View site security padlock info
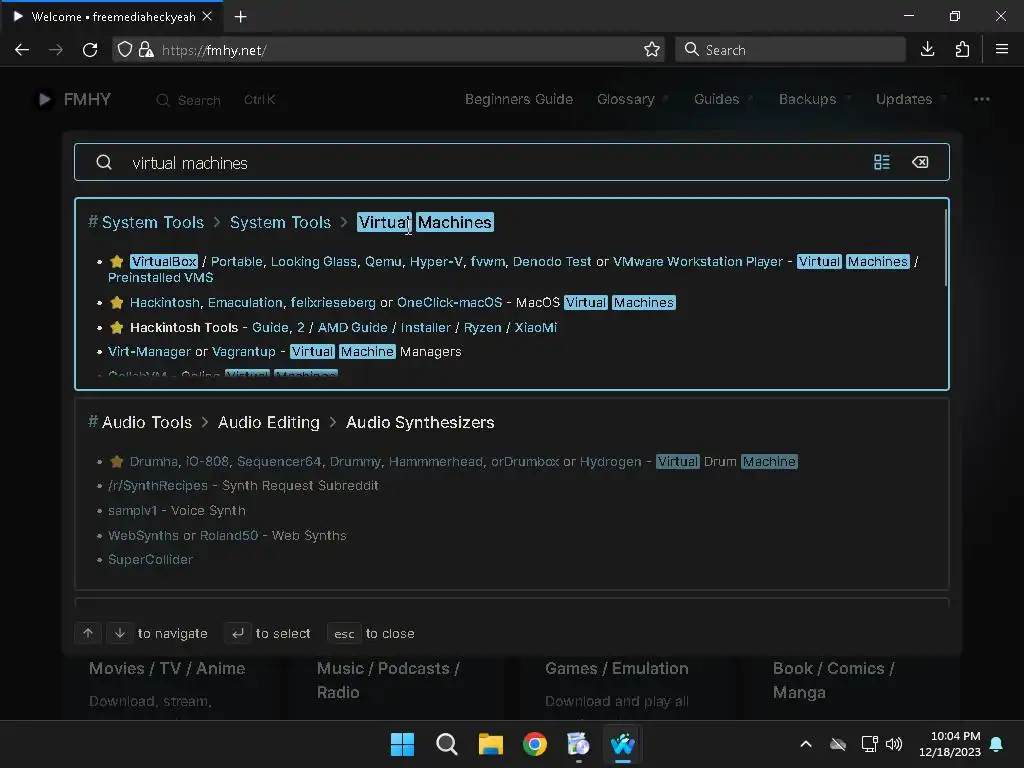 point(146,50)
